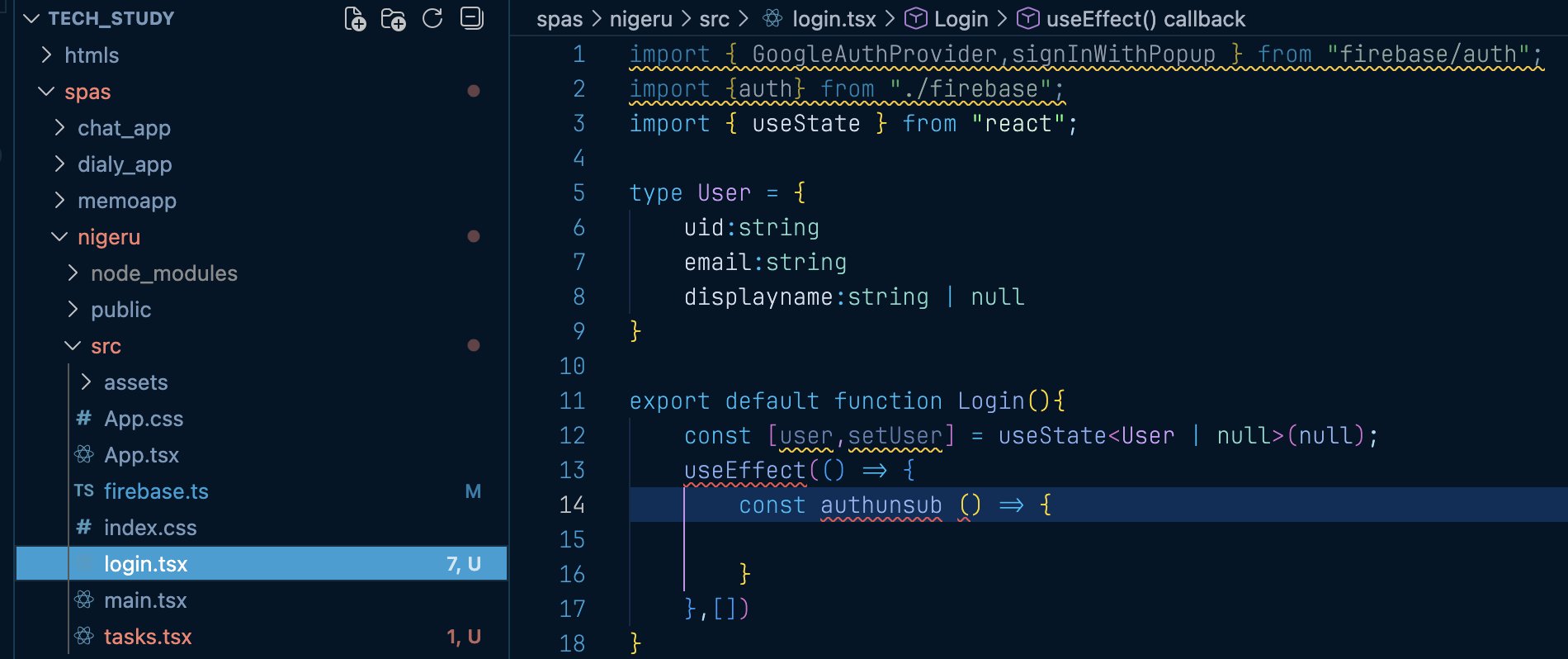1568x659 pixels.
Task: Select login.tsx in the file tree
Action: (146, 564)
